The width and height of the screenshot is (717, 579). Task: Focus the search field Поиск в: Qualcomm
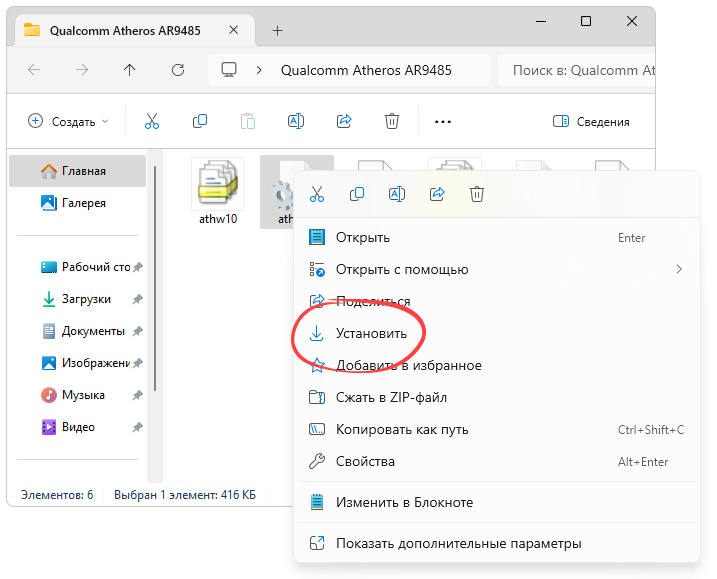[576, 70]
